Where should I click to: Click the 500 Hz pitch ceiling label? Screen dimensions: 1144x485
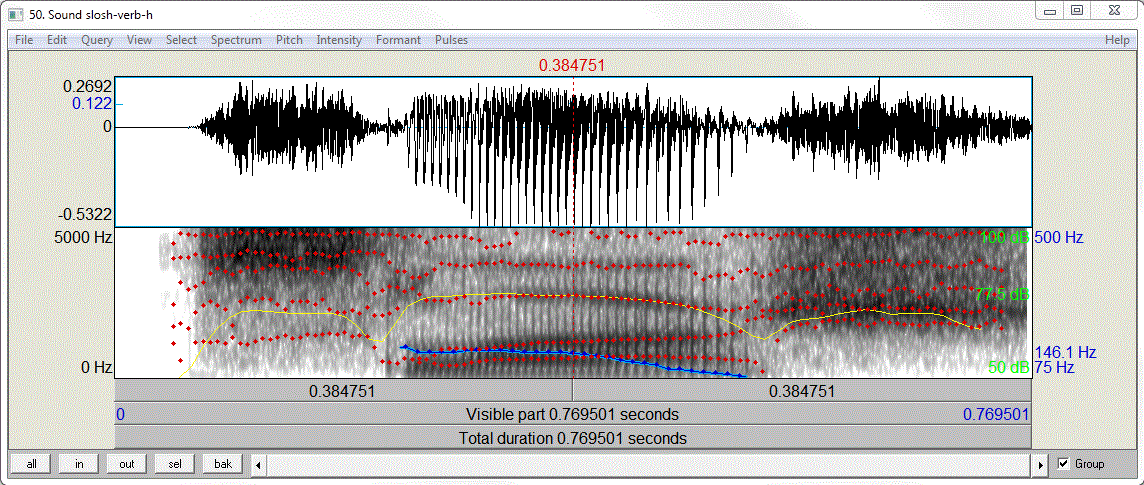point(1059,237)
